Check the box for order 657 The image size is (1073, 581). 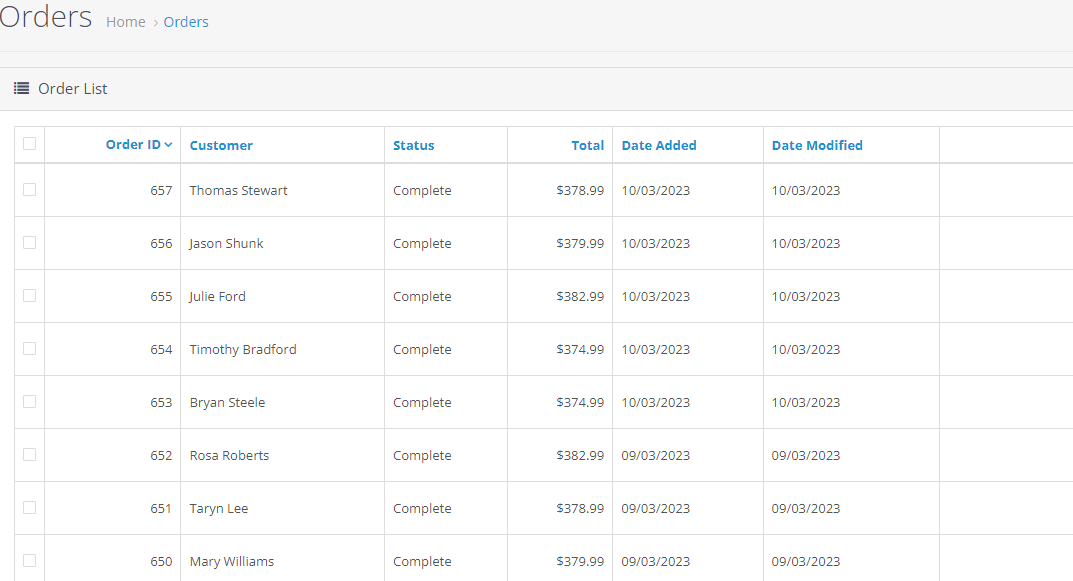click(29, 190)
